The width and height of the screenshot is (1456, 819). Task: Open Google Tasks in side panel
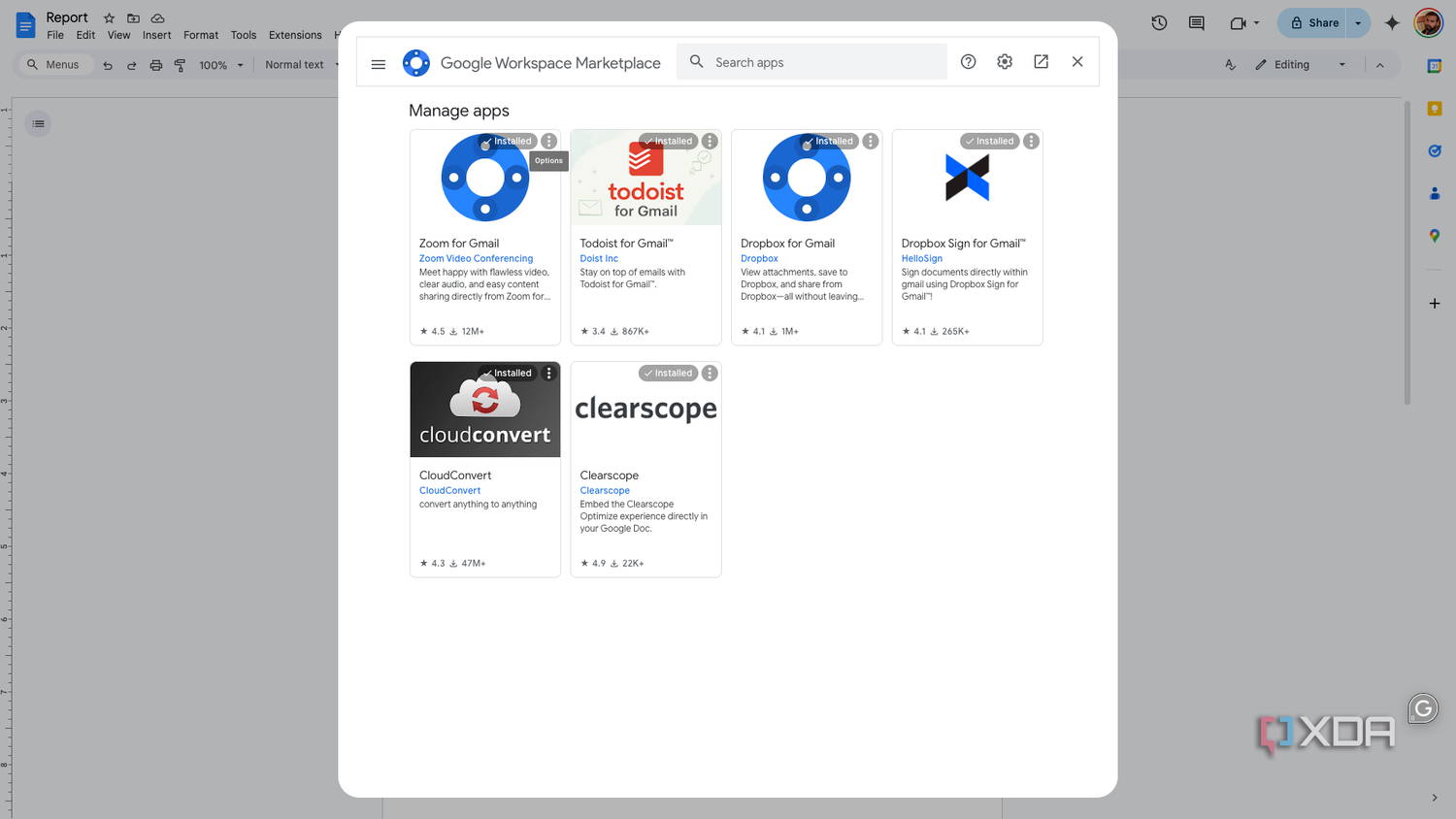click(x=1435, y=151)
